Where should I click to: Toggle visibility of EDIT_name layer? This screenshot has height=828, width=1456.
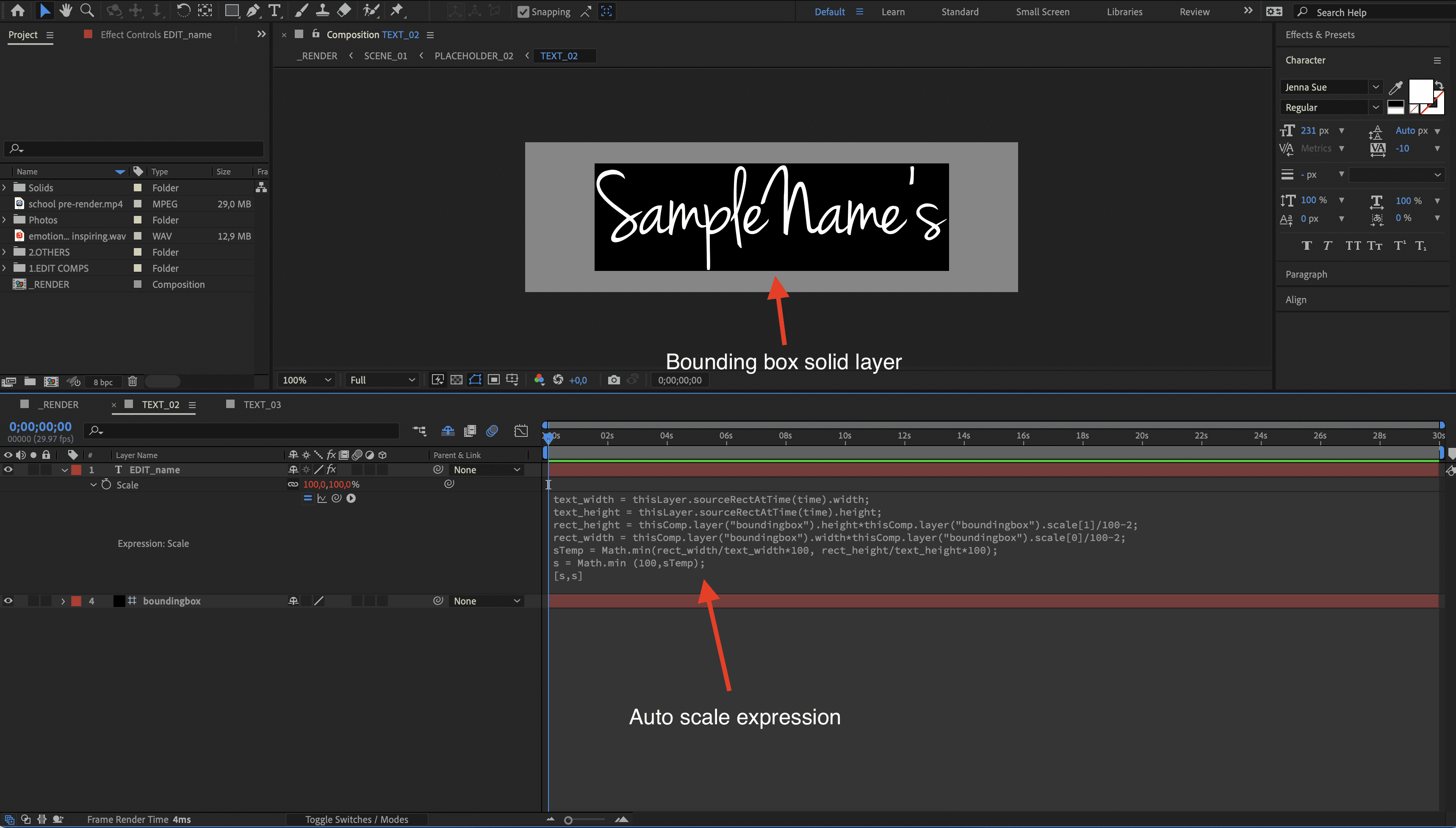click(x=8, y=470)
